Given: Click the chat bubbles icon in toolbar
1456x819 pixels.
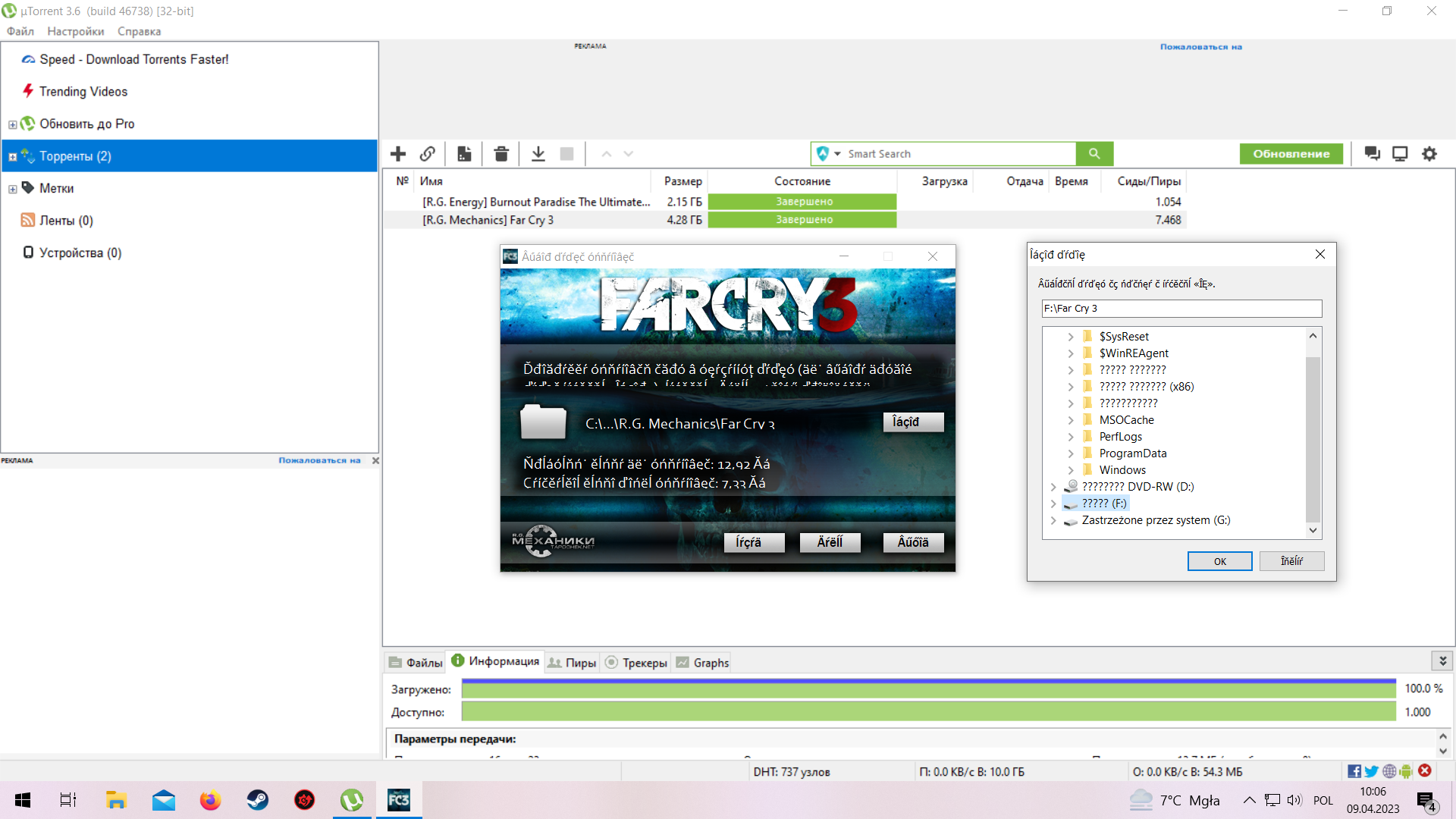Looking at the screenshot, I should pyautogui.click(x=1372, y=154).
